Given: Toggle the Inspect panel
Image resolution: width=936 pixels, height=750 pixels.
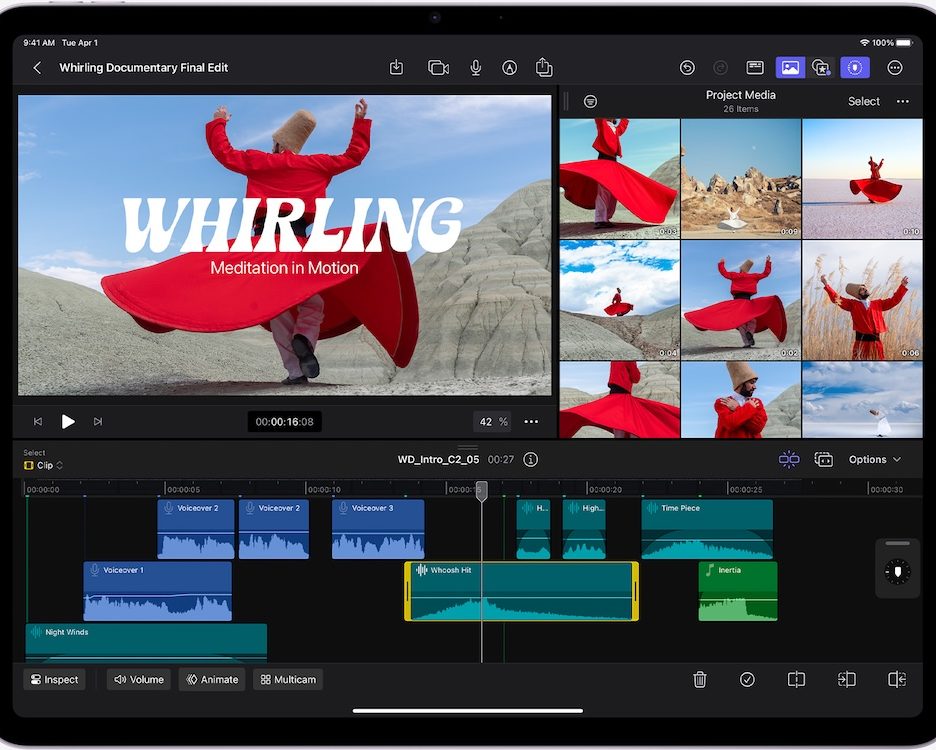Looking at the screenshot, I should pyautogui.click(x=54, y=679).
